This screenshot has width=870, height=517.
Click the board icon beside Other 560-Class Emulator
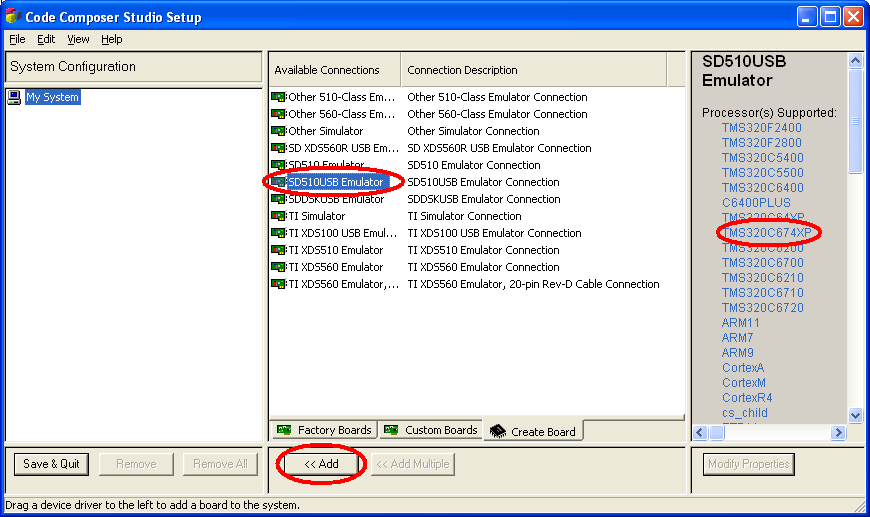pos(278,114)
